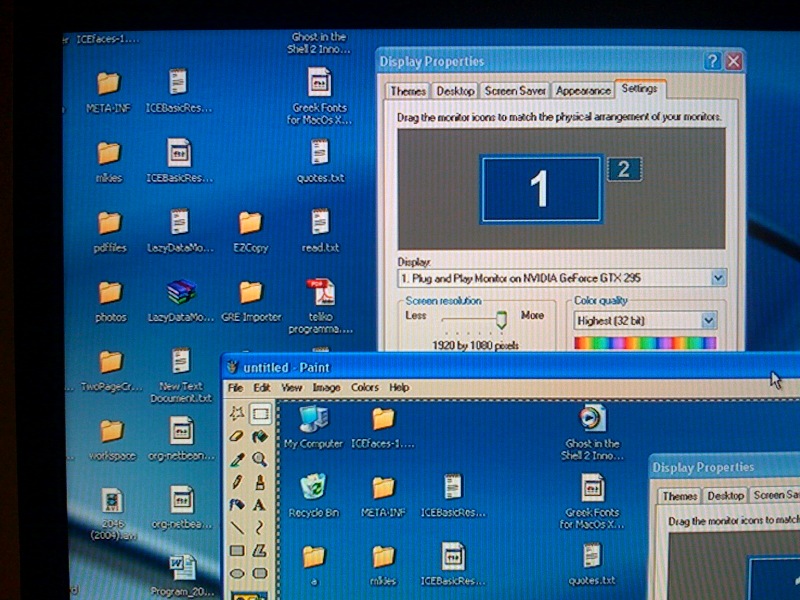Select the Pencil tool in Paint
The image size is (800, 600).
237,482
